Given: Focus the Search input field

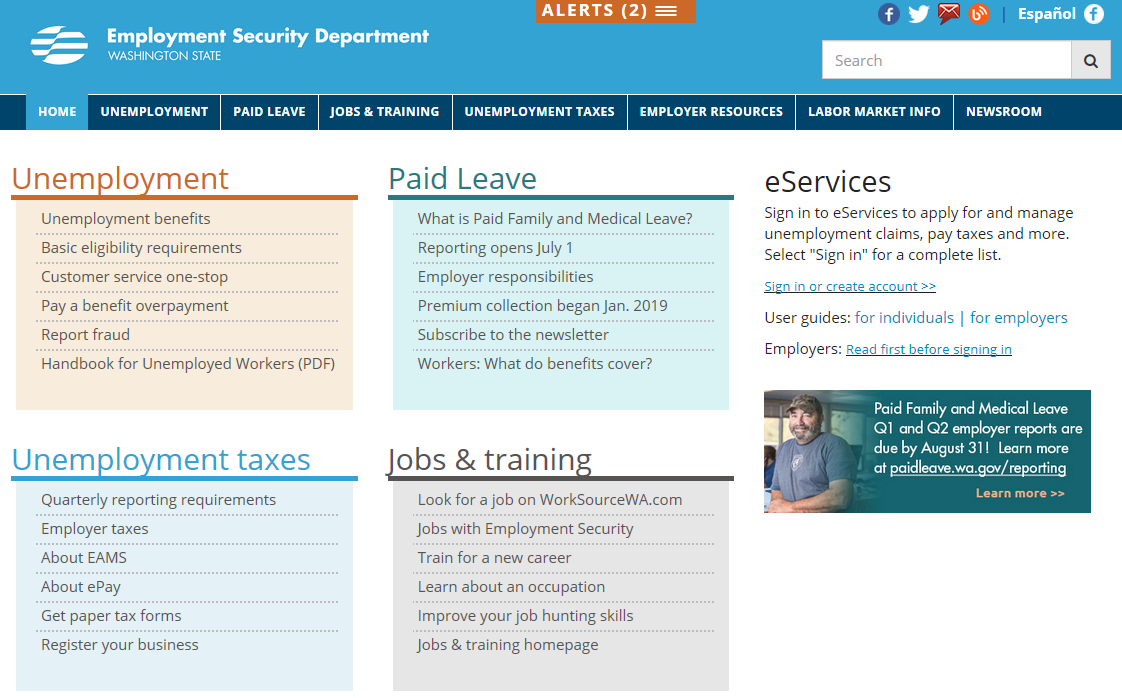Looking at the screenshot, I should (947, 60).
